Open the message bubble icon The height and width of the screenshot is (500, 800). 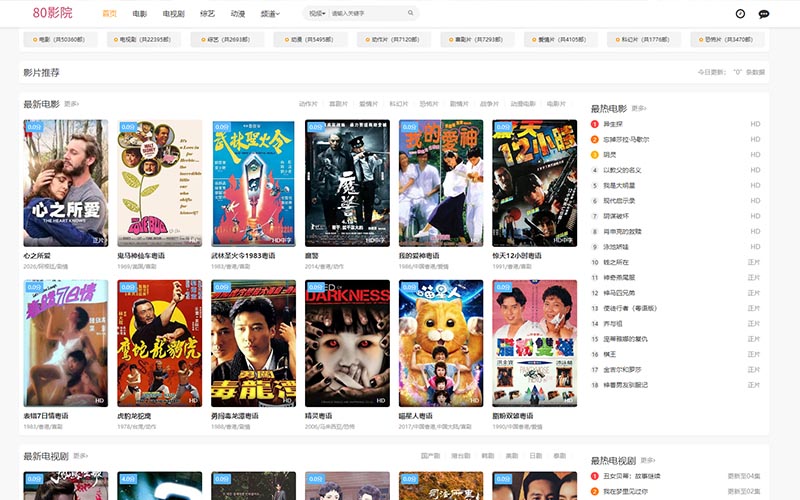[764, 14]
